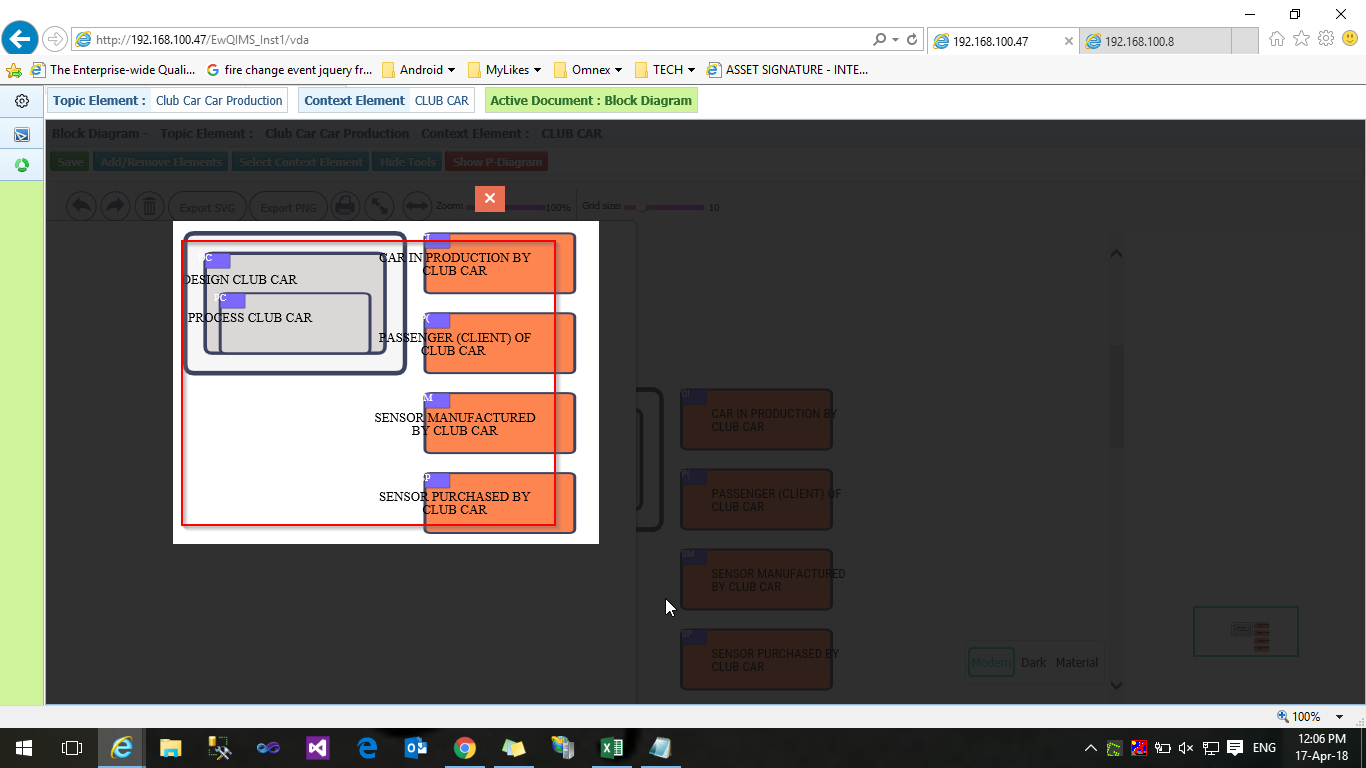Switch to the 192.168.100.8 tab
Viewport: 1366px width, 768px height.
[x=1155, y=41]
